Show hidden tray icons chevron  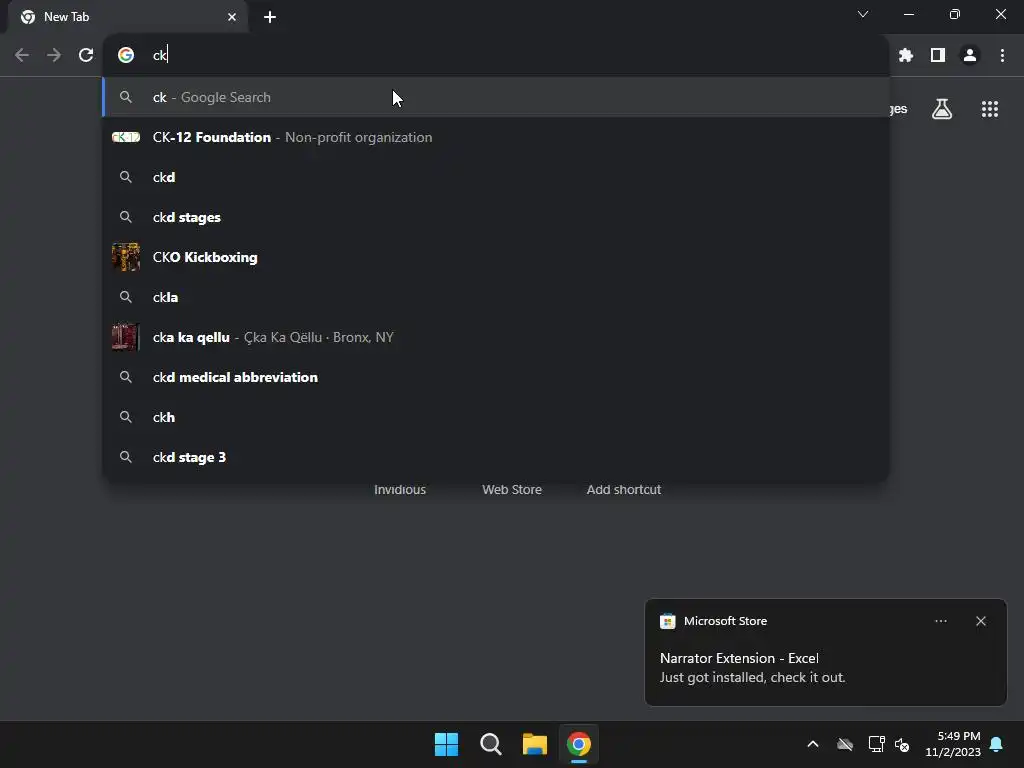pos(812,744)
